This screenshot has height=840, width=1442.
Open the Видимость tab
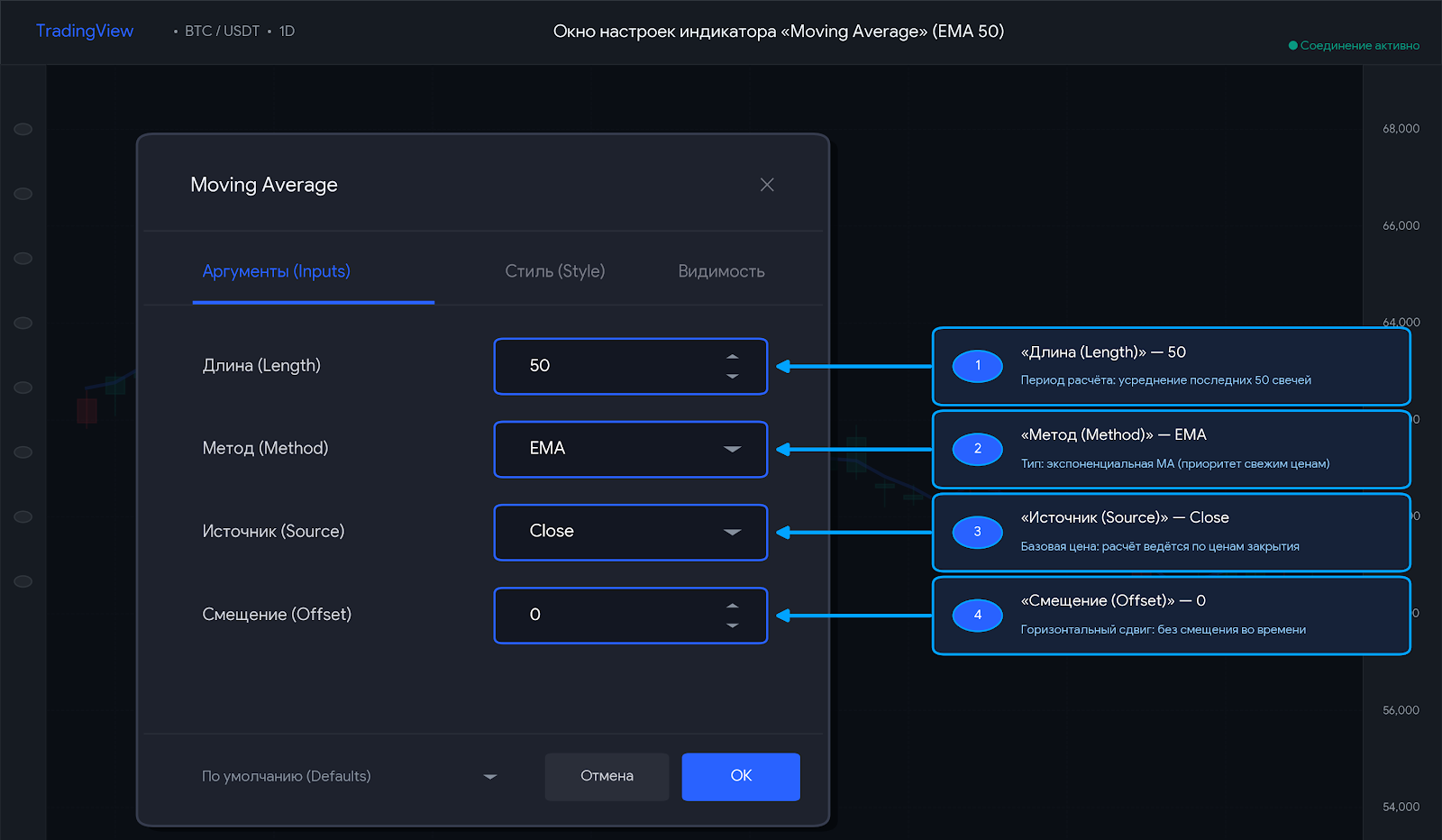tap(721, 271)
